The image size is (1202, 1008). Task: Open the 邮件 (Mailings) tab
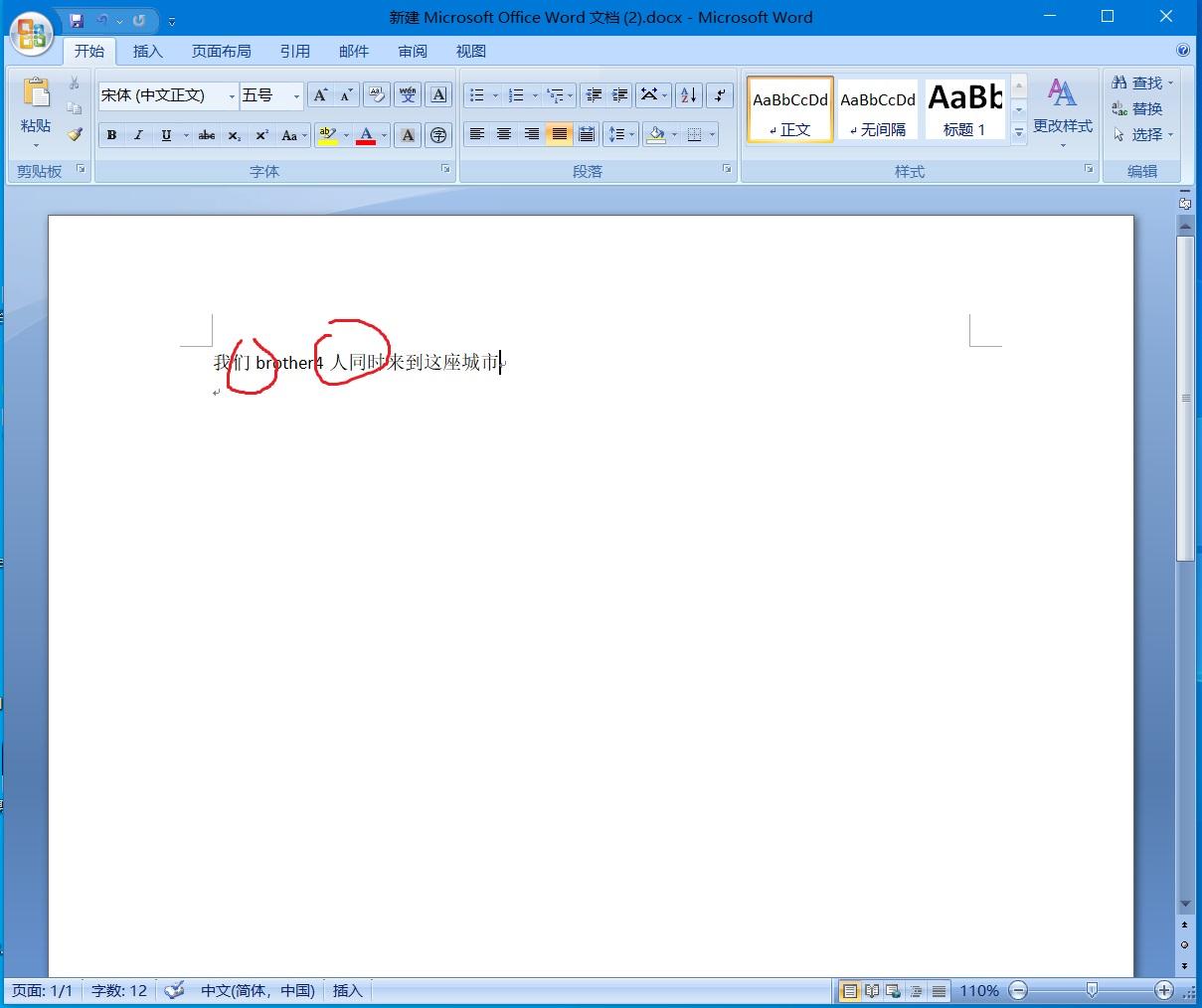pyautogui.click(x=354, y=51)
